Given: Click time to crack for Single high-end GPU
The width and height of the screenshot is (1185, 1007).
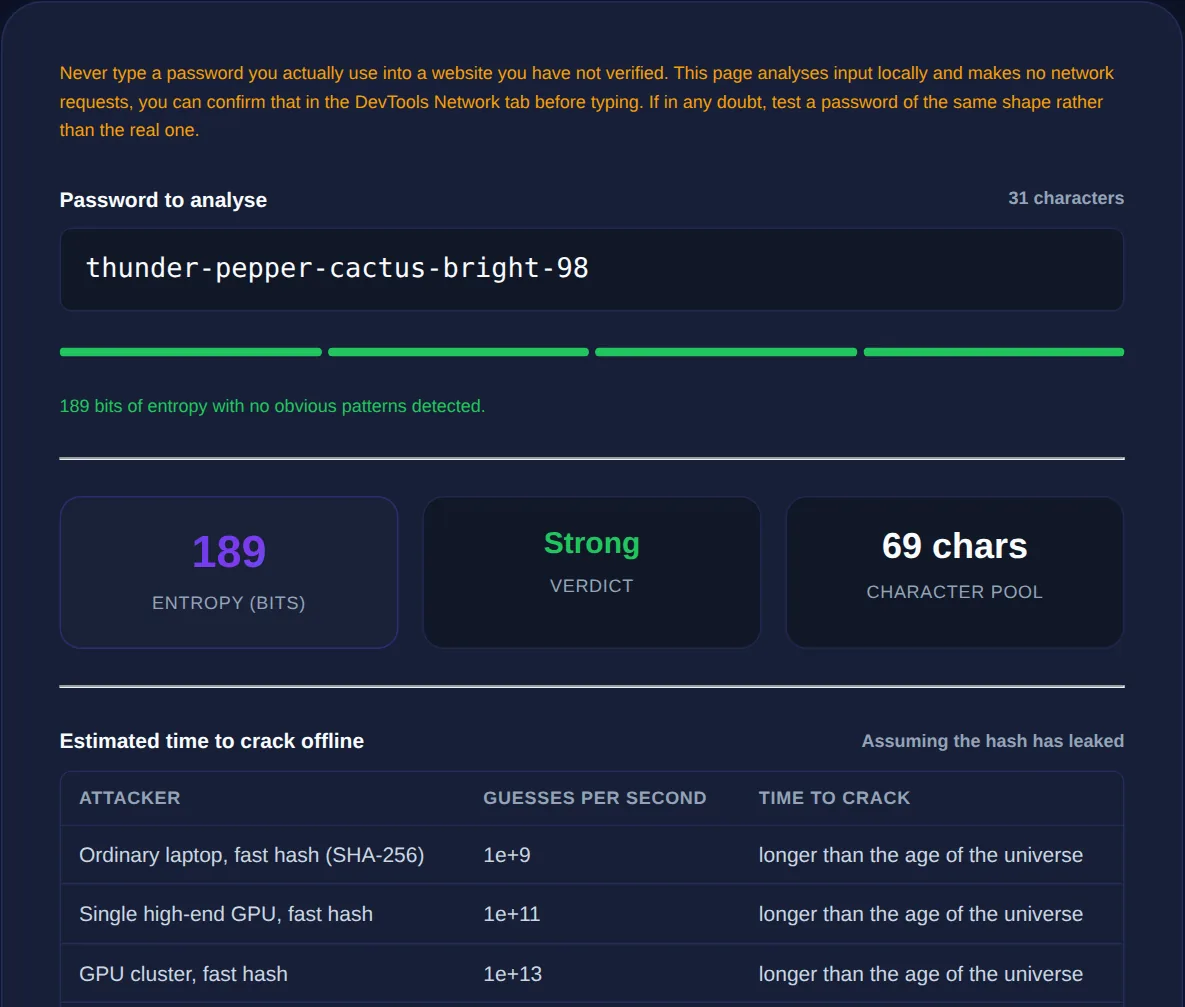Looking at the screenshot, I should tap(920, 914).
